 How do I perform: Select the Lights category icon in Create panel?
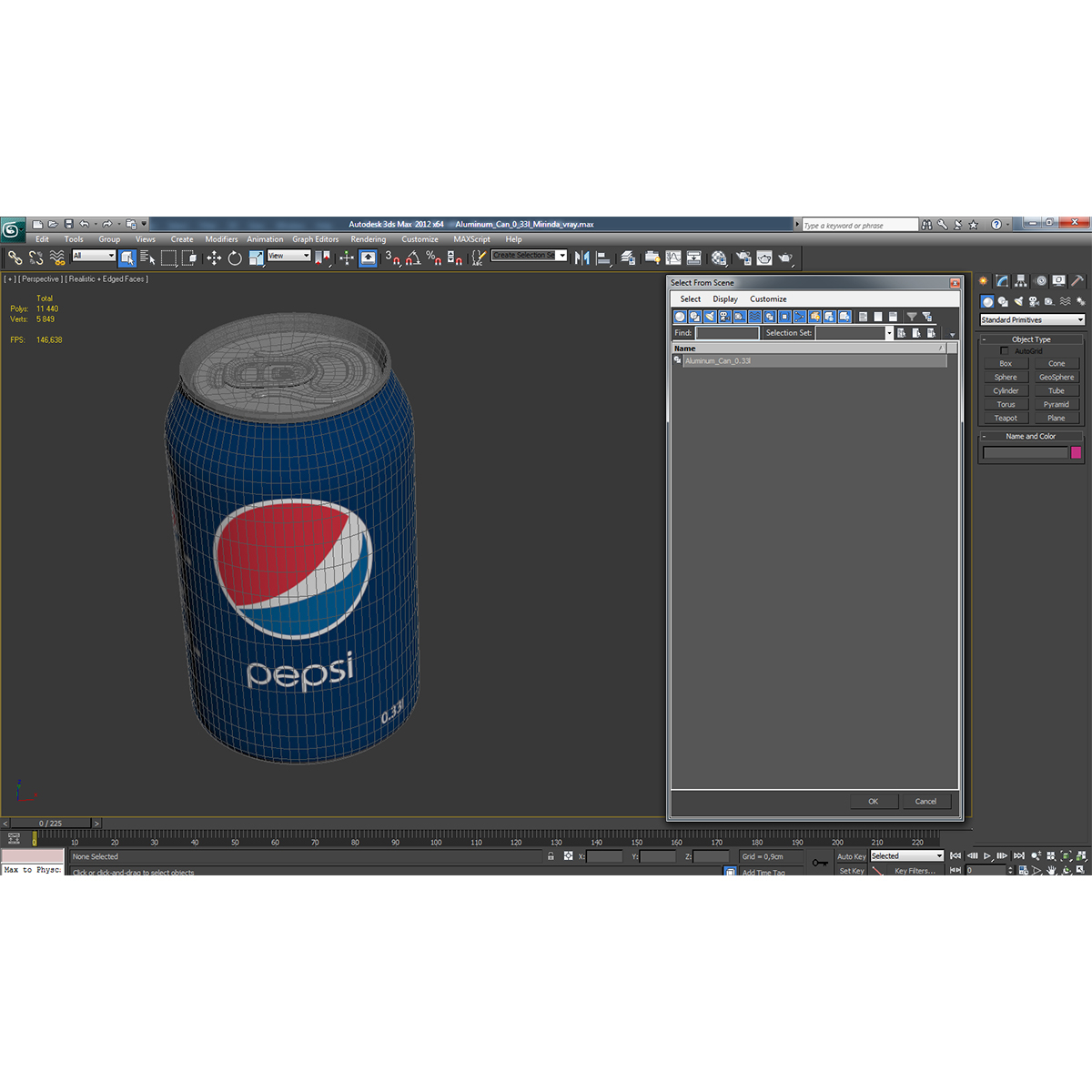1018,301
